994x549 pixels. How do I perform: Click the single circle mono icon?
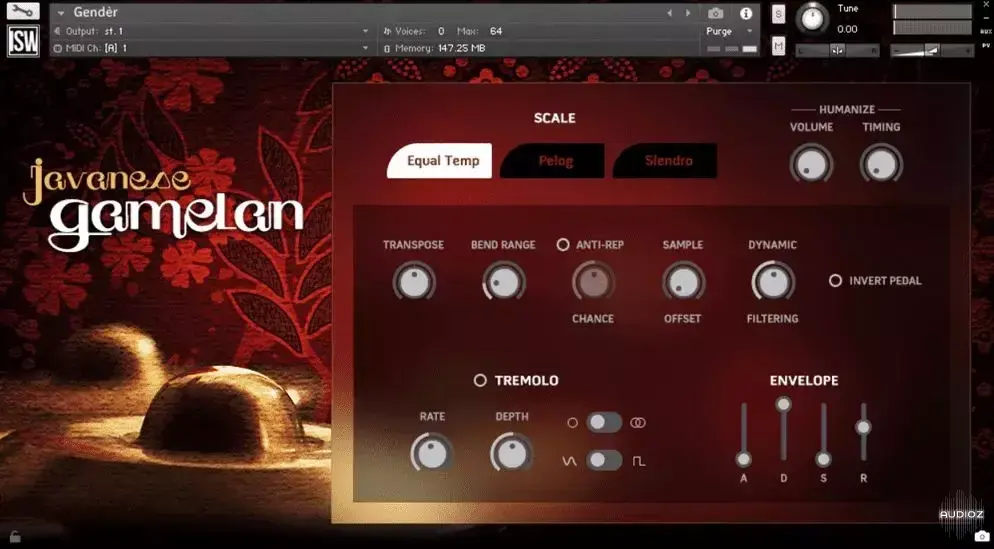click(572, 422)
